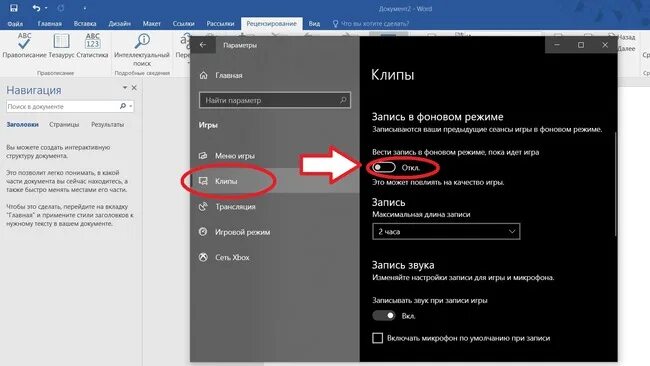Viewport: 650px width, 366px height.
Task: Click the Назад button in Word's ribbon
Action: 626,37
